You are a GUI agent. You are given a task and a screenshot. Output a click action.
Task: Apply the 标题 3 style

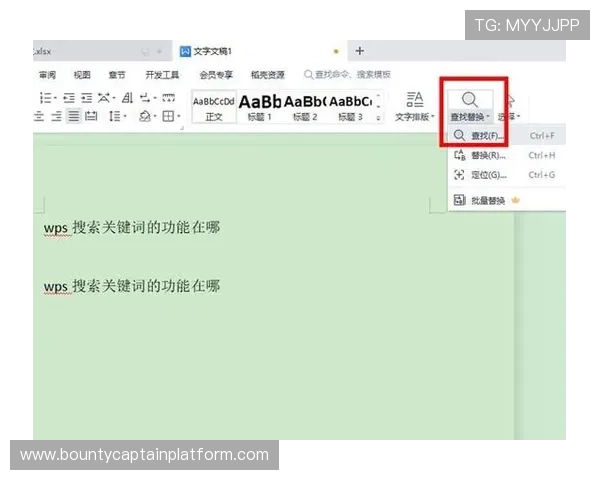350,107
